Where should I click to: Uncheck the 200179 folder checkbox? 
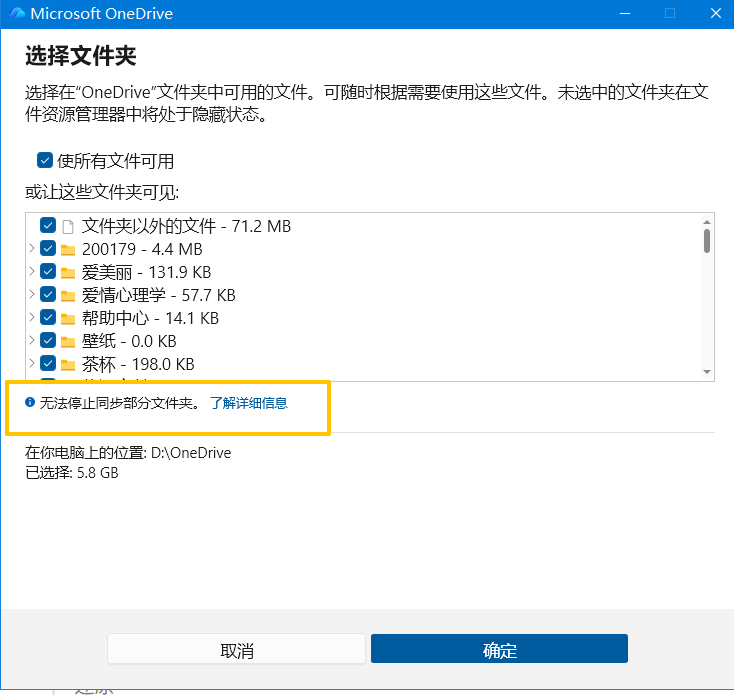coord(48,248)
